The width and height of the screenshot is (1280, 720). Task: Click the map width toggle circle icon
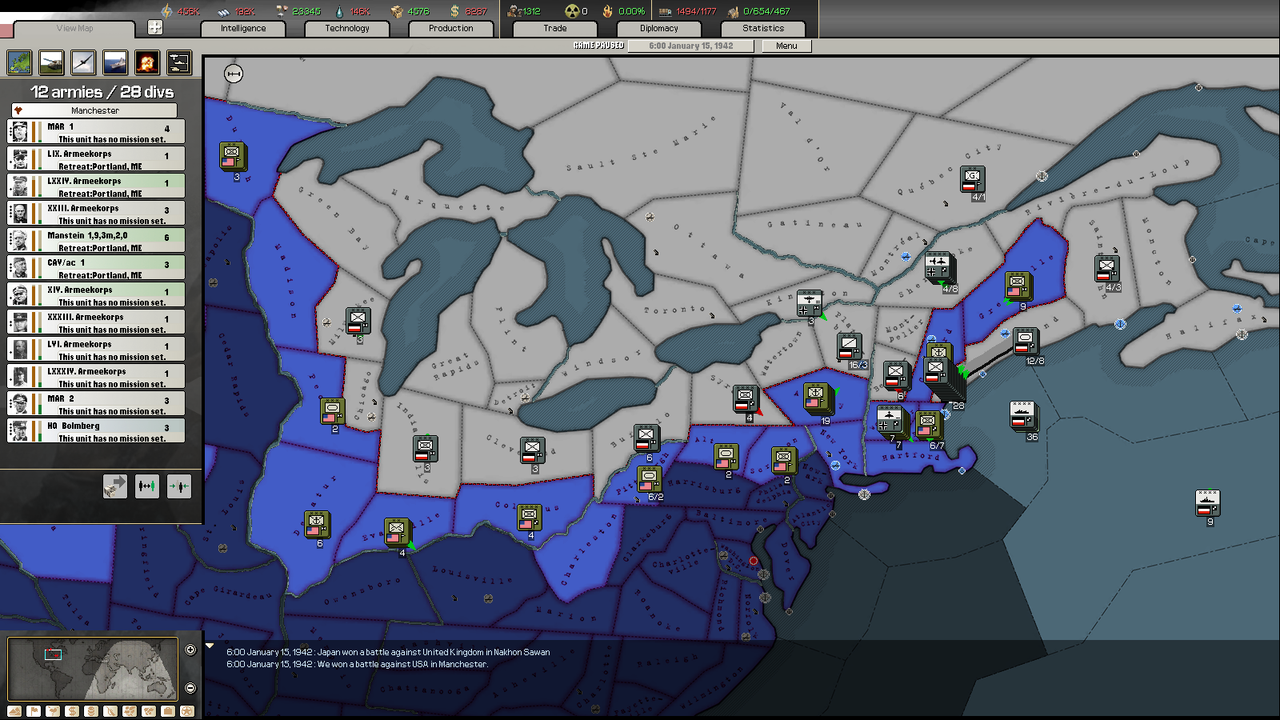(x=234, y=73)
